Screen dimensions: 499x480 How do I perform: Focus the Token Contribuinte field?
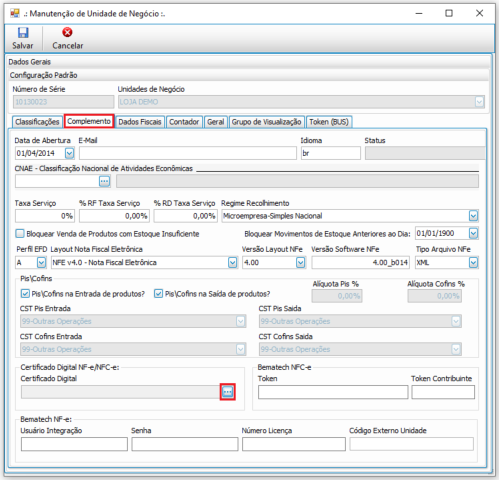click(443, 392)
